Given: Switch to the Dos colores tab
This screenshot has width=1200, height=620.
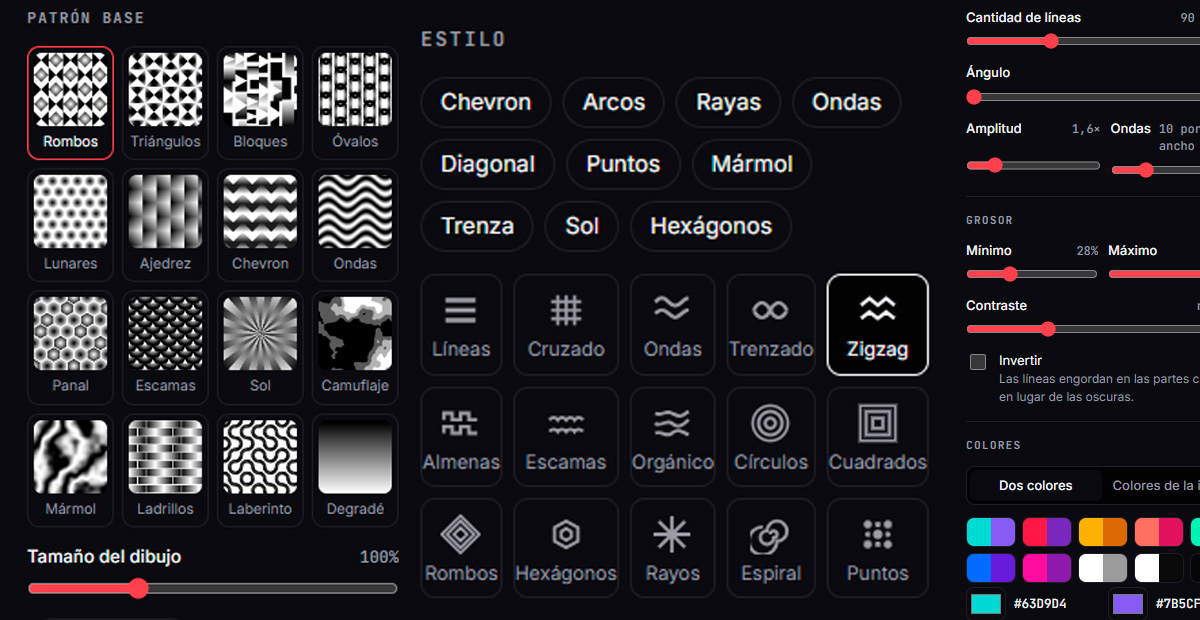Looking at the screenshot, I should point(1035,485).
